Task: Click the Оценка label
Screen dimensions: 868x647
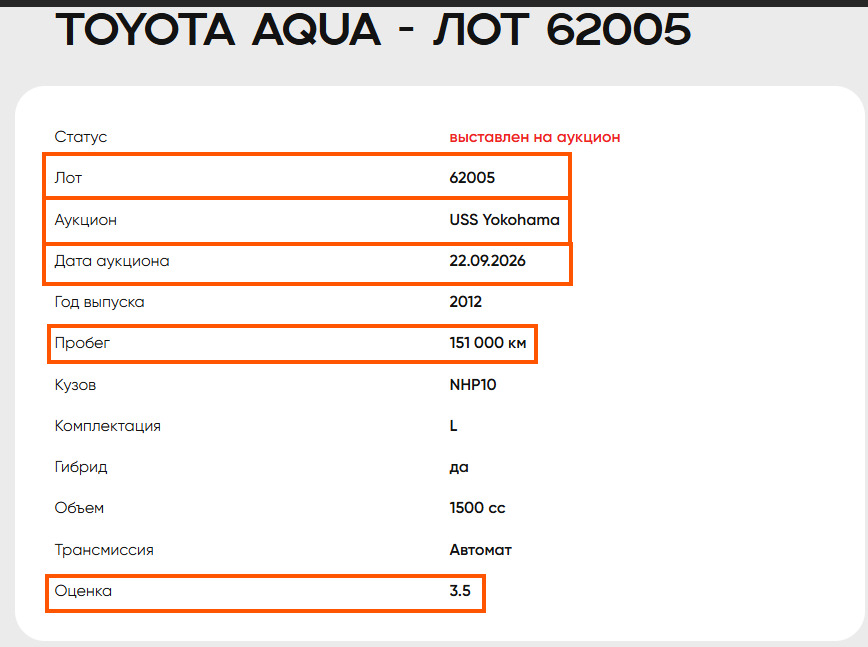Action: (83, 591)
